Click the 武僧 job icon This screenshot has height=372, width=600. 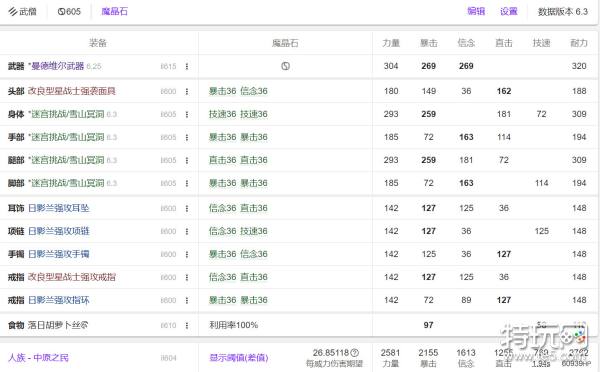pos(13,11)
